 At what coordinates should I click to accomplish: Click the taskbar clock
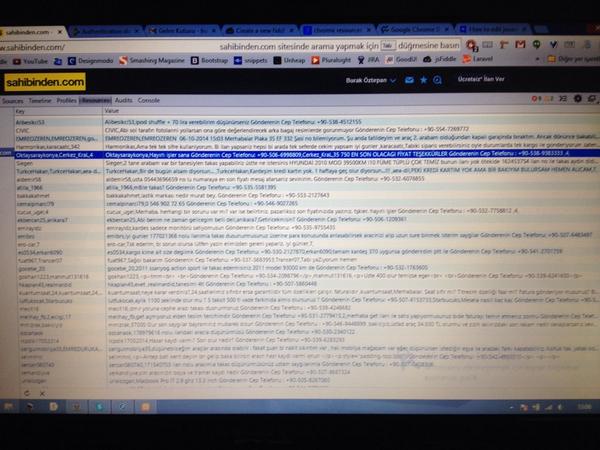[x=584, y=407]
